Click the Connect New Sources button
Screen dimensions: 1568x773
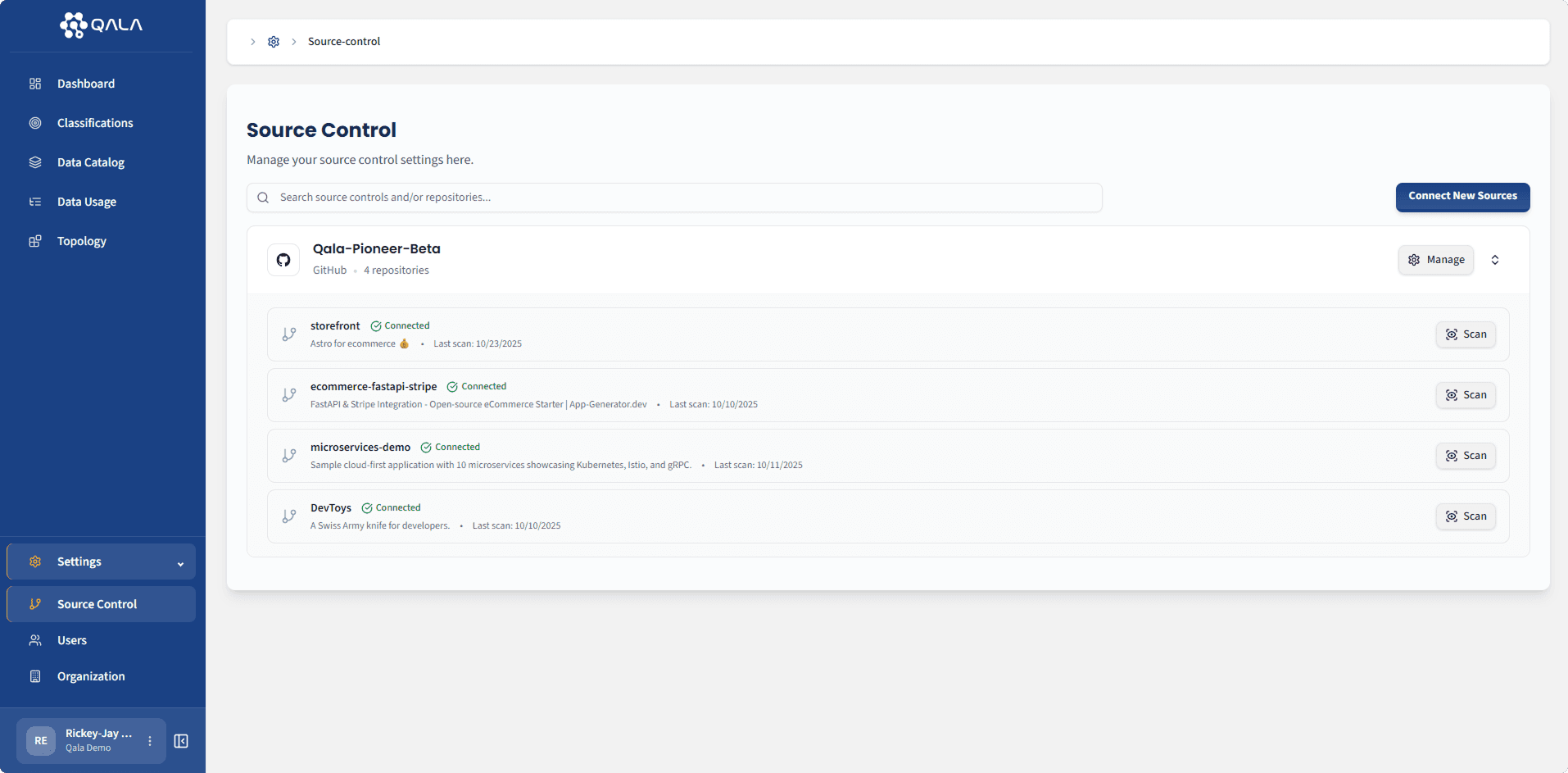pyautogui.click(x=1462, y=197)
